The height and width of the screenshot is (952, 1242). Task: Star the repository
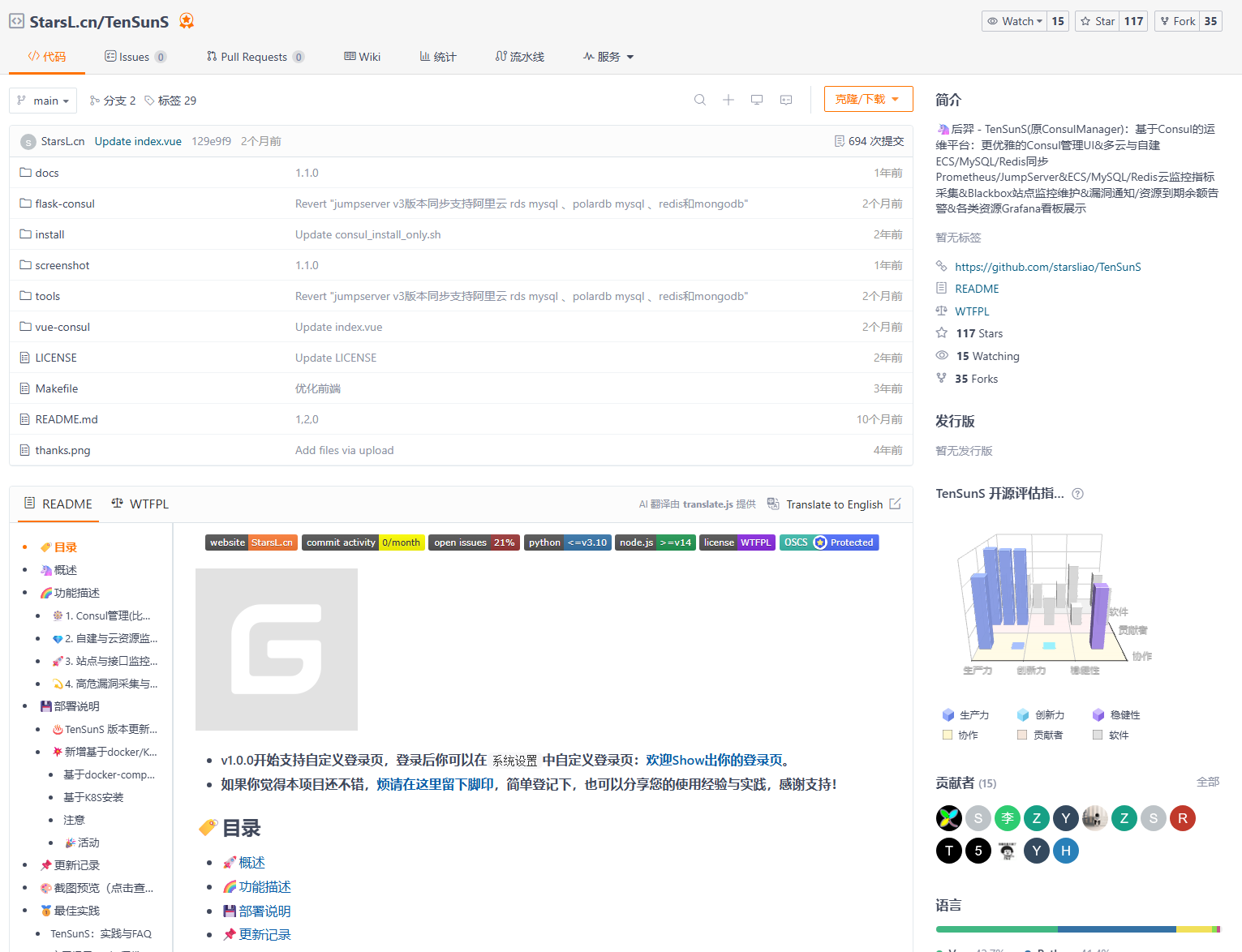point(1098,21)
